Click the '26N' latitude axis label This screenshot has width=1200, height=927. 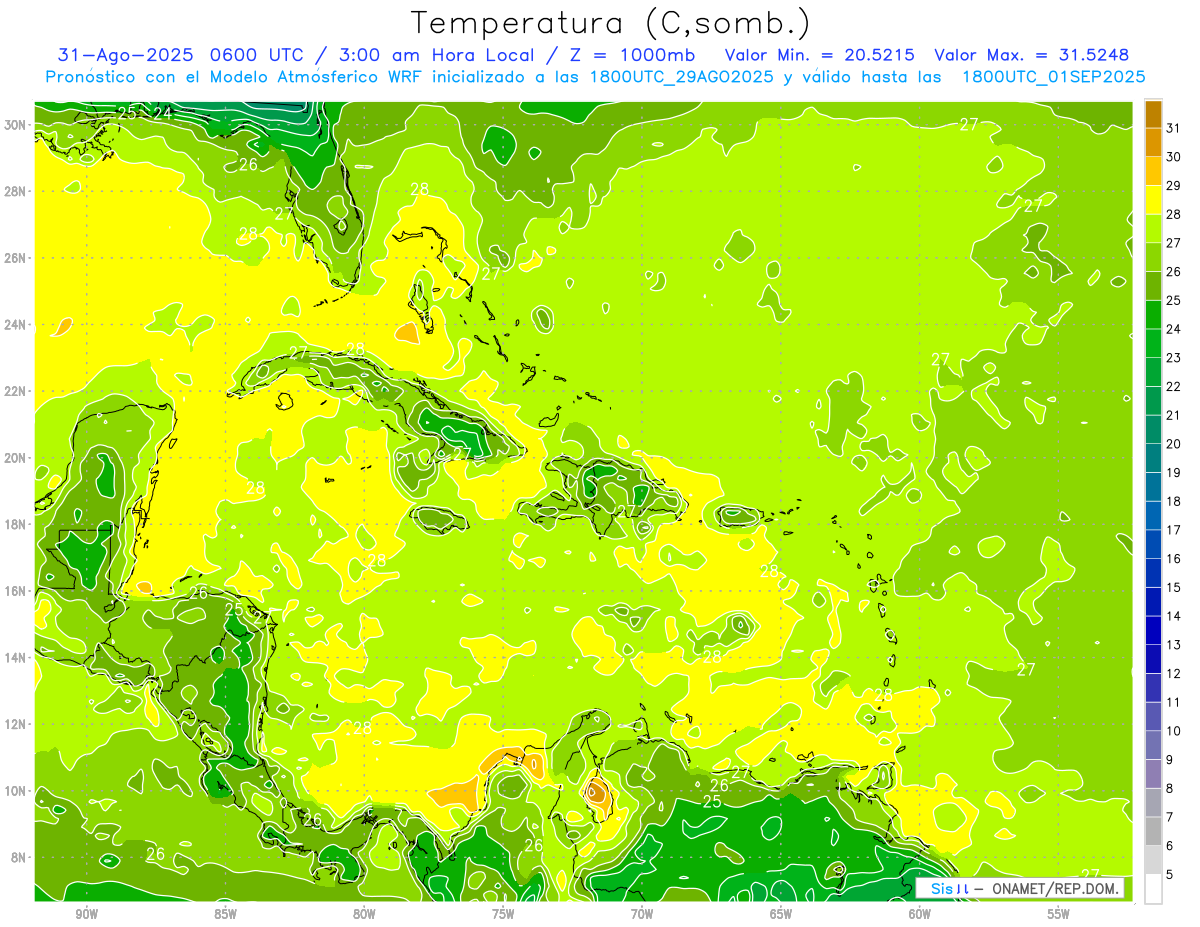[x=16, y=258]
